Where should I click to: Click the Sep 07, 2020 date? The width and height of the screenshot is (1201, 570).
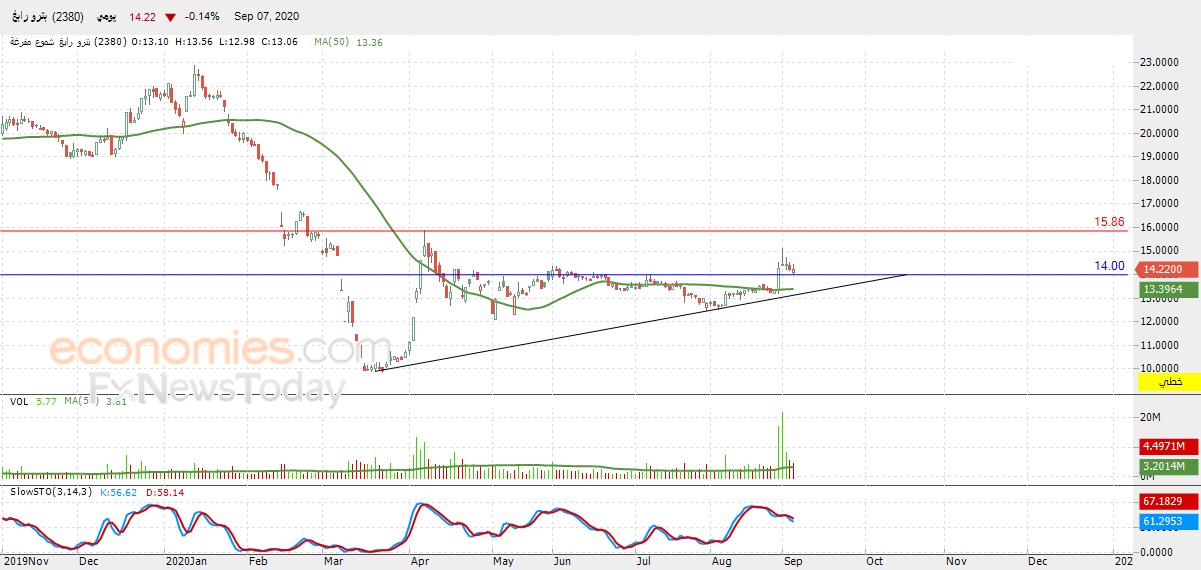coord(267,17)
